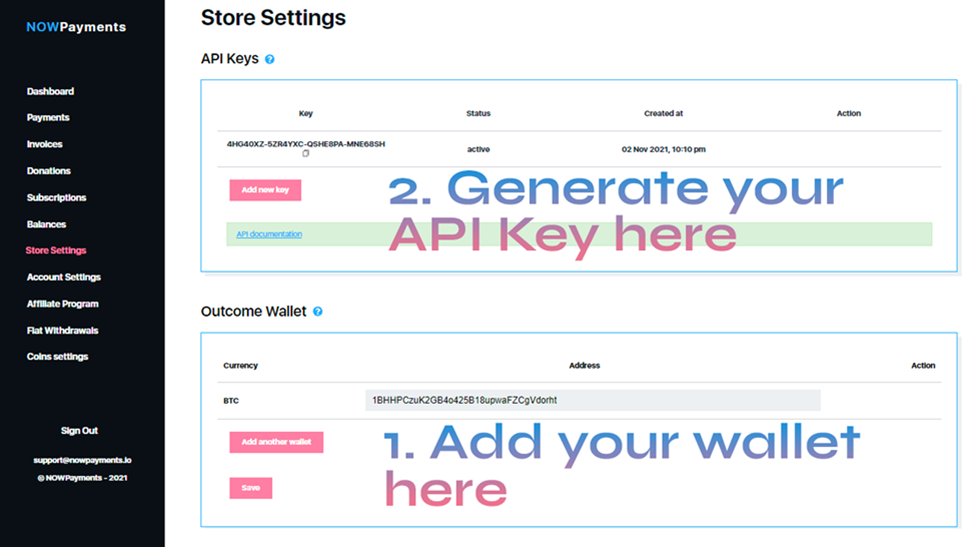Image resolution: width=975 pixels, height=547 pixels.
Task: Open the API documentation link
Action: pos(269,234)
